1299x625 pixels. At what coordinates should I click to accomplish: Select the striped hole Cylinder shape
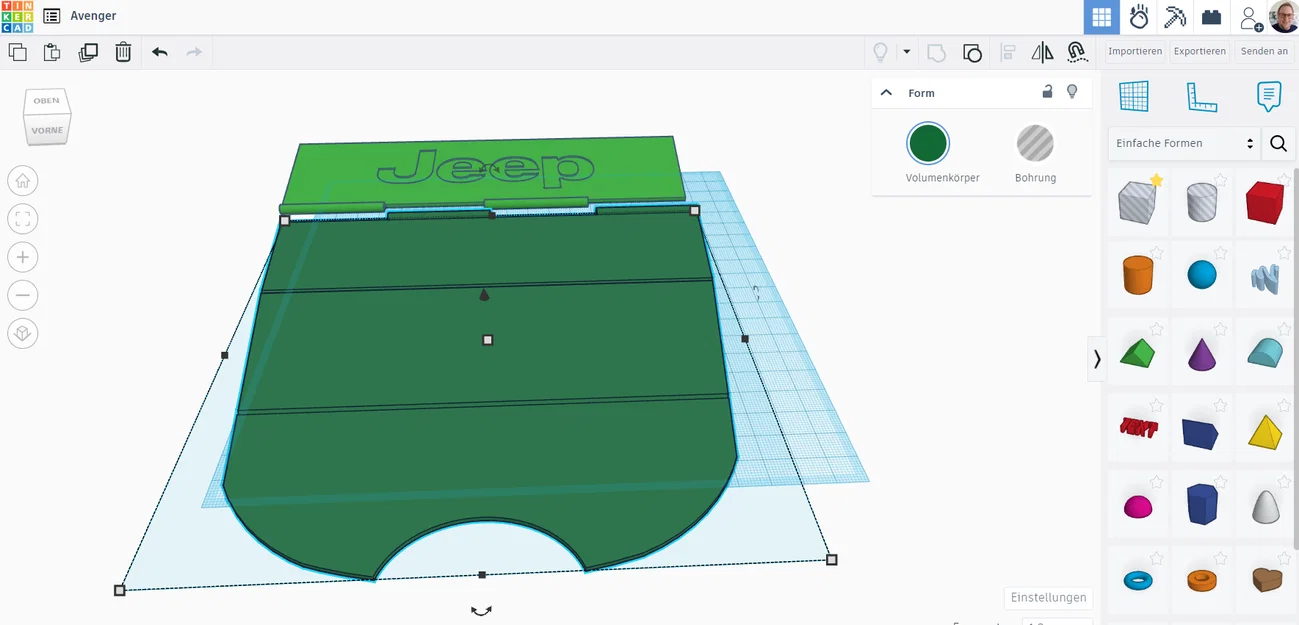pyautogui.click(x=1201, y=201)
